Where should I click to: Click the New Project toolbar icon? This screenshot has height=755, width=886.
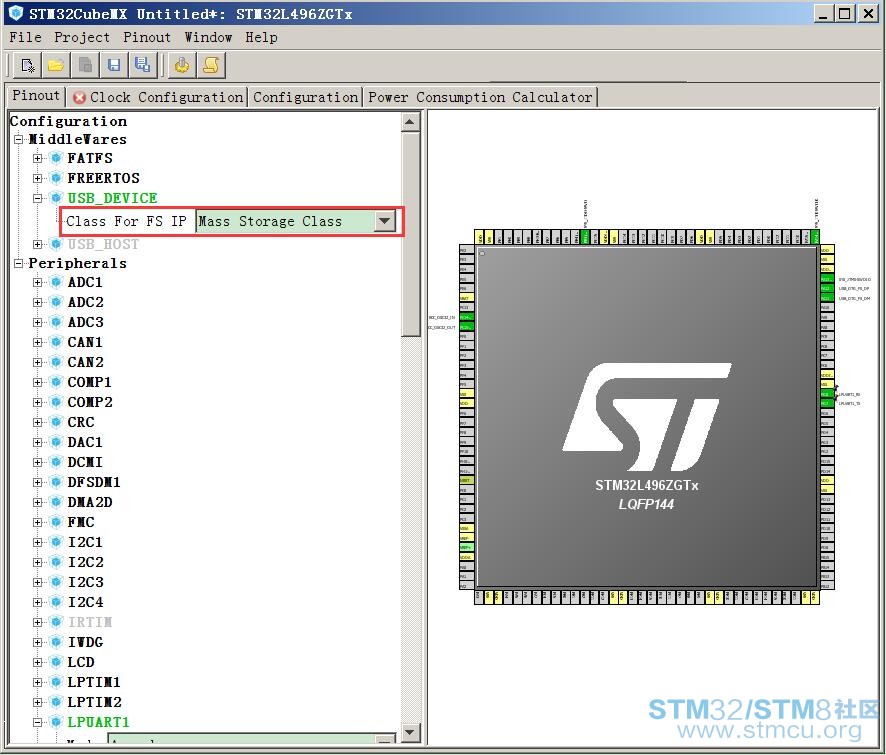tap(28, 66)
